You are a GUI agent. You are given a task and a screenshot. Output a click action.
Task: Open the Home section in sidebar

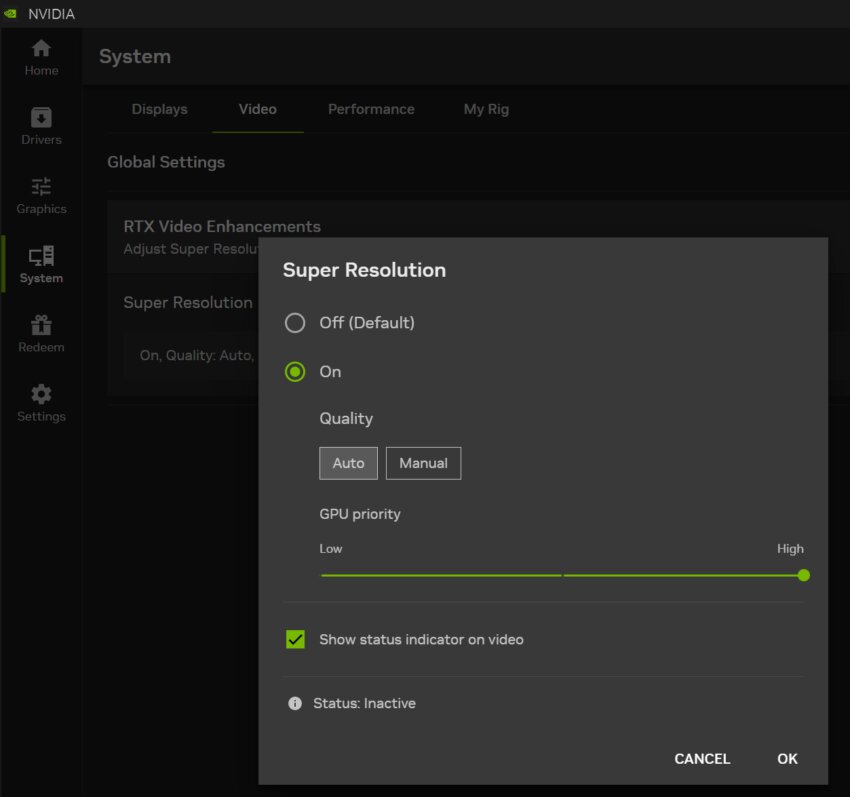point(41,55)
